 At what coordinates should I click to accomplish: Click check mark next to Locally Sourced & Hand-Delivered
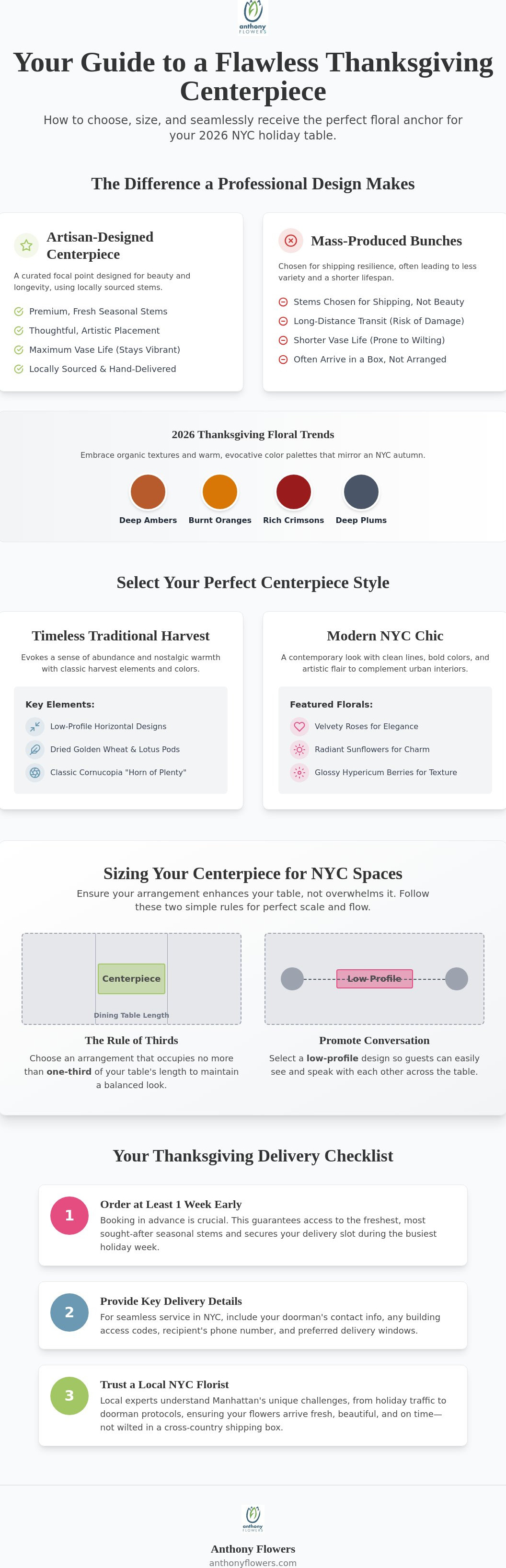tap(19, 369)
